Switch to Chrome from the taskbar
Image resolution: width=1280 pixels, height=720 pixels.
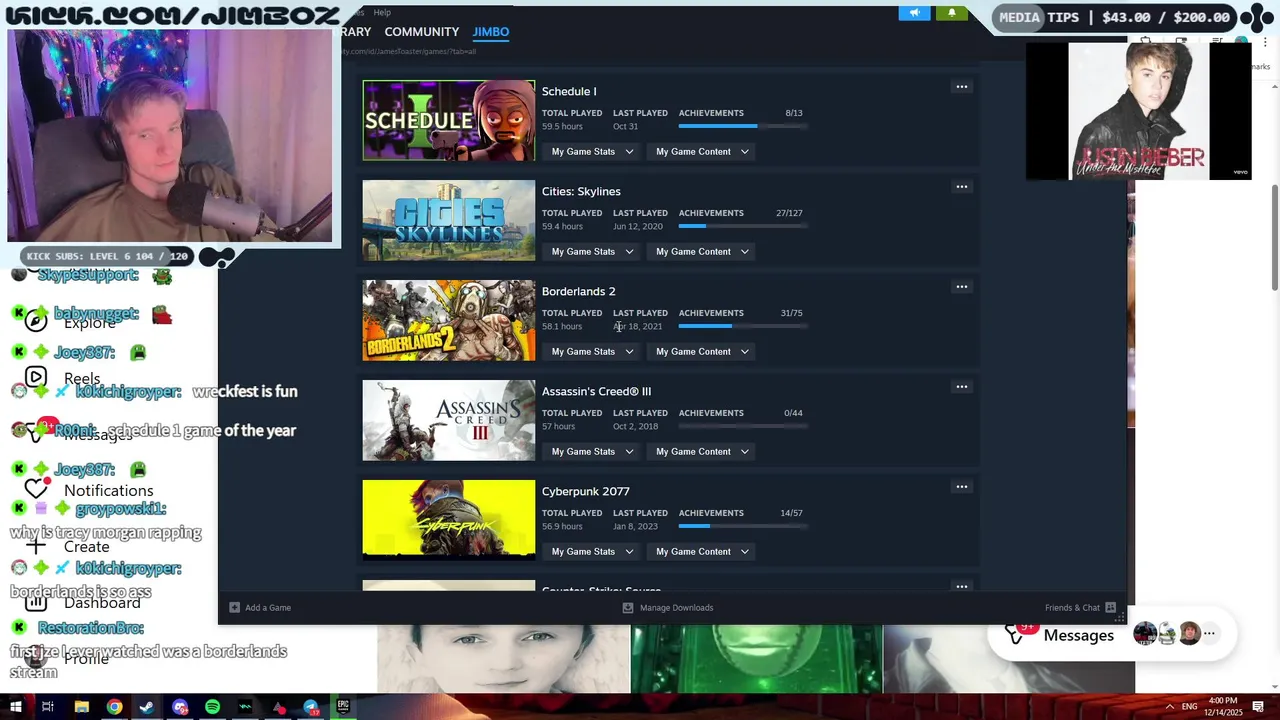tap(114, 707)
